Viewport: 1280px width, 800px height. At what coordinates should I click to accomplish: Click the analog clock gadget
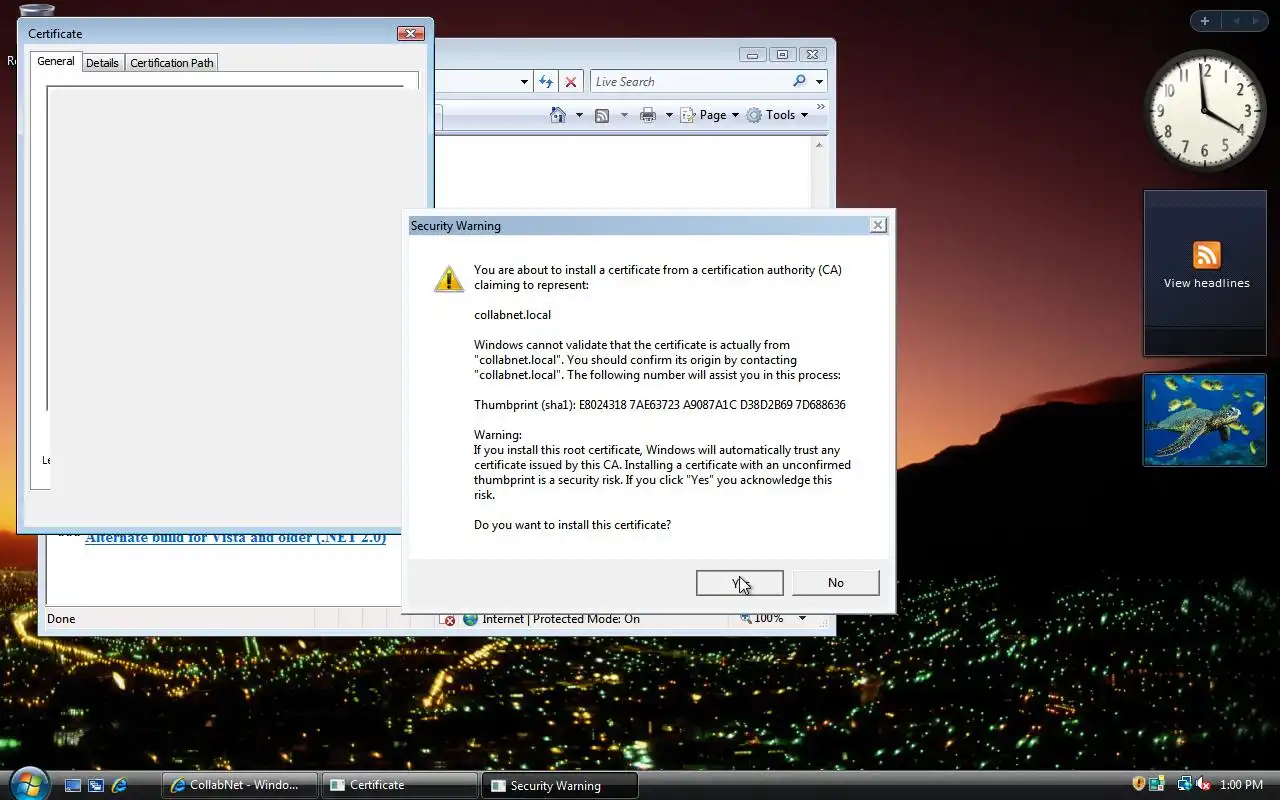click(1205, 110)
